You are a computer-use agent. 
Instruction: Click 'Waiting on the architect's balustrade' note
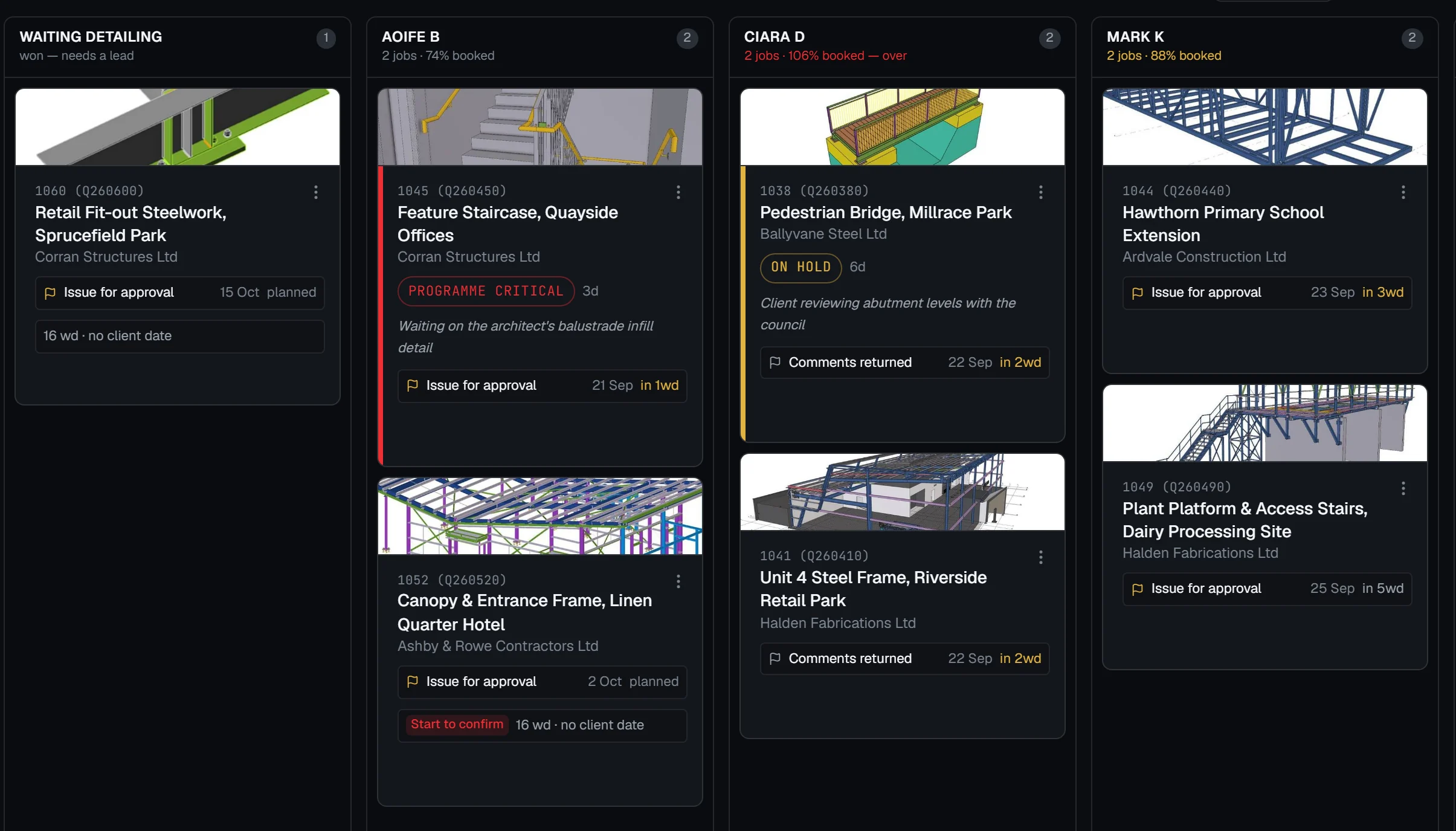(526, 337)
